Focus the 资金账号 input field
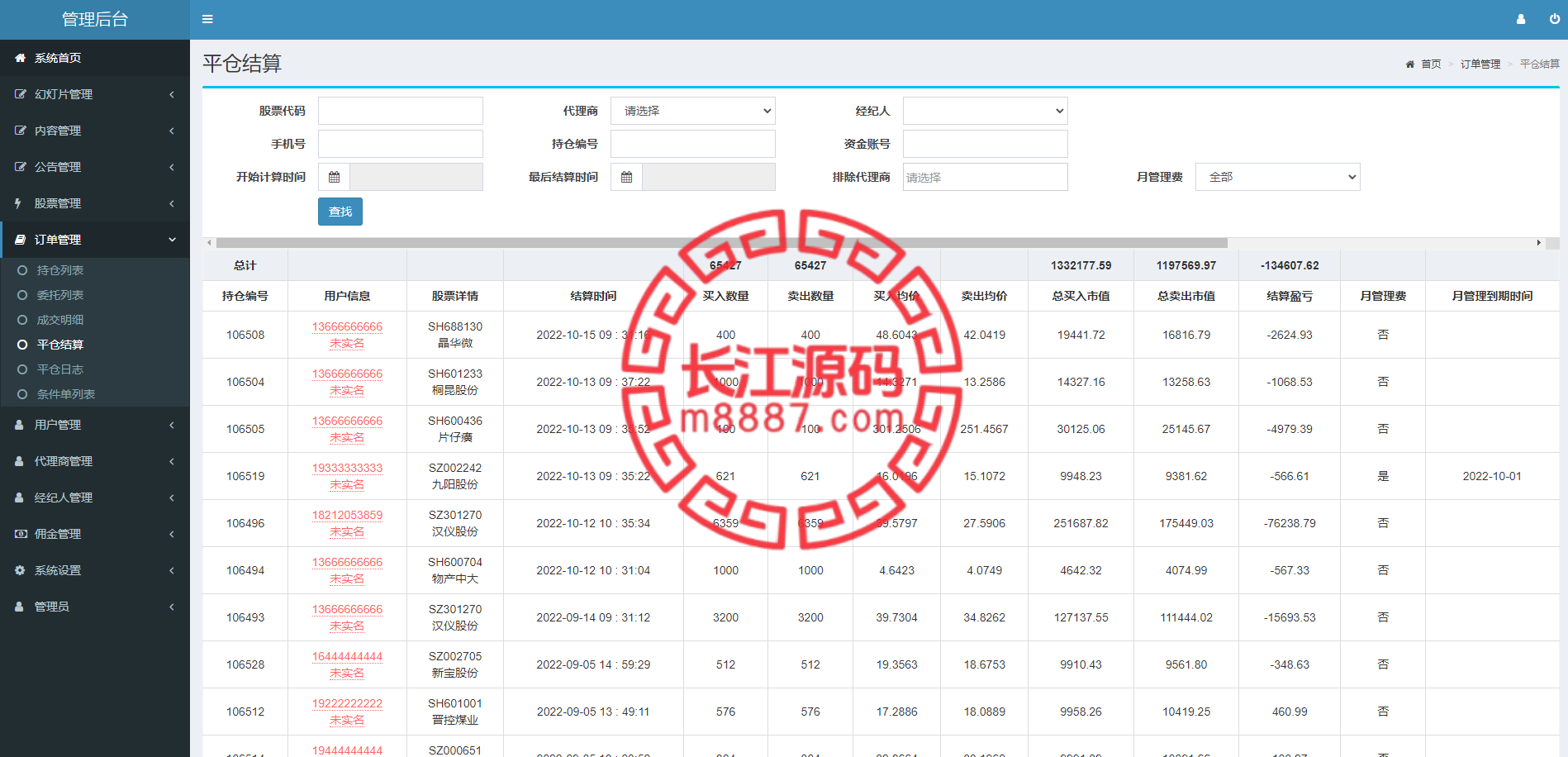The width and height of the screenshot is (1568, 757). 986,144
